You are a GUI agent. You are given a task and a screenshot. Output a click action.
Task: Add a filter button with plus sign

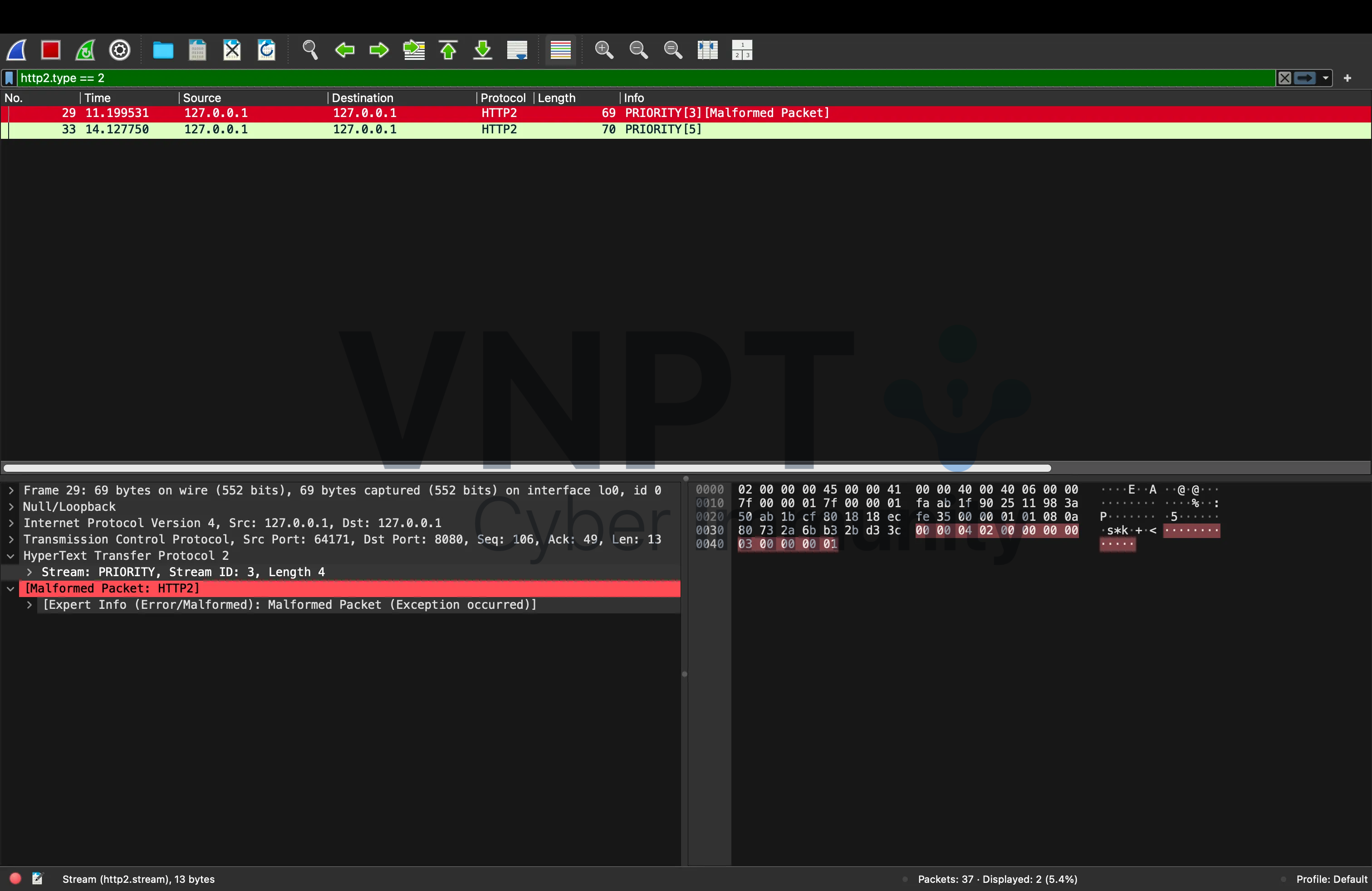click(1347, 78)
